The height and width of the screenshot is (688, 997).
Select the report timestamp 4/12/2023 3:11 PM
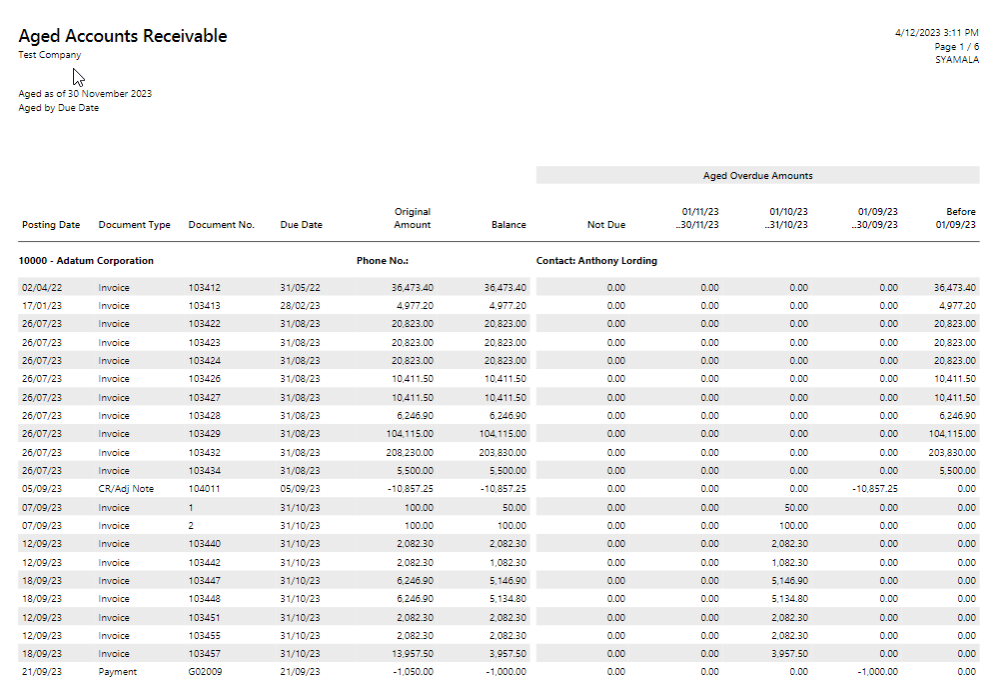click(934, 30)
